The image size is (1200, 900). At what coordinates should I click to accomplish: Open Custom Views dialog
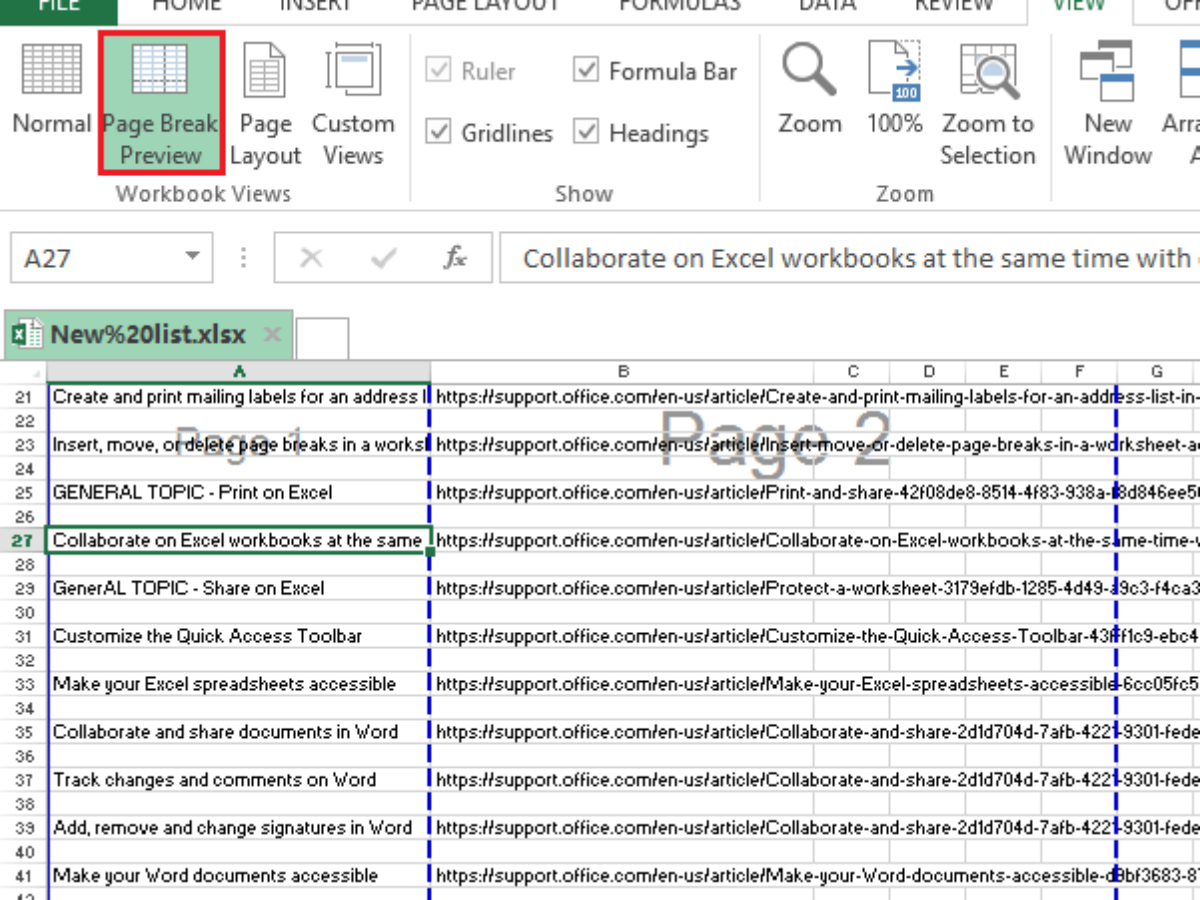pos(353,104)
